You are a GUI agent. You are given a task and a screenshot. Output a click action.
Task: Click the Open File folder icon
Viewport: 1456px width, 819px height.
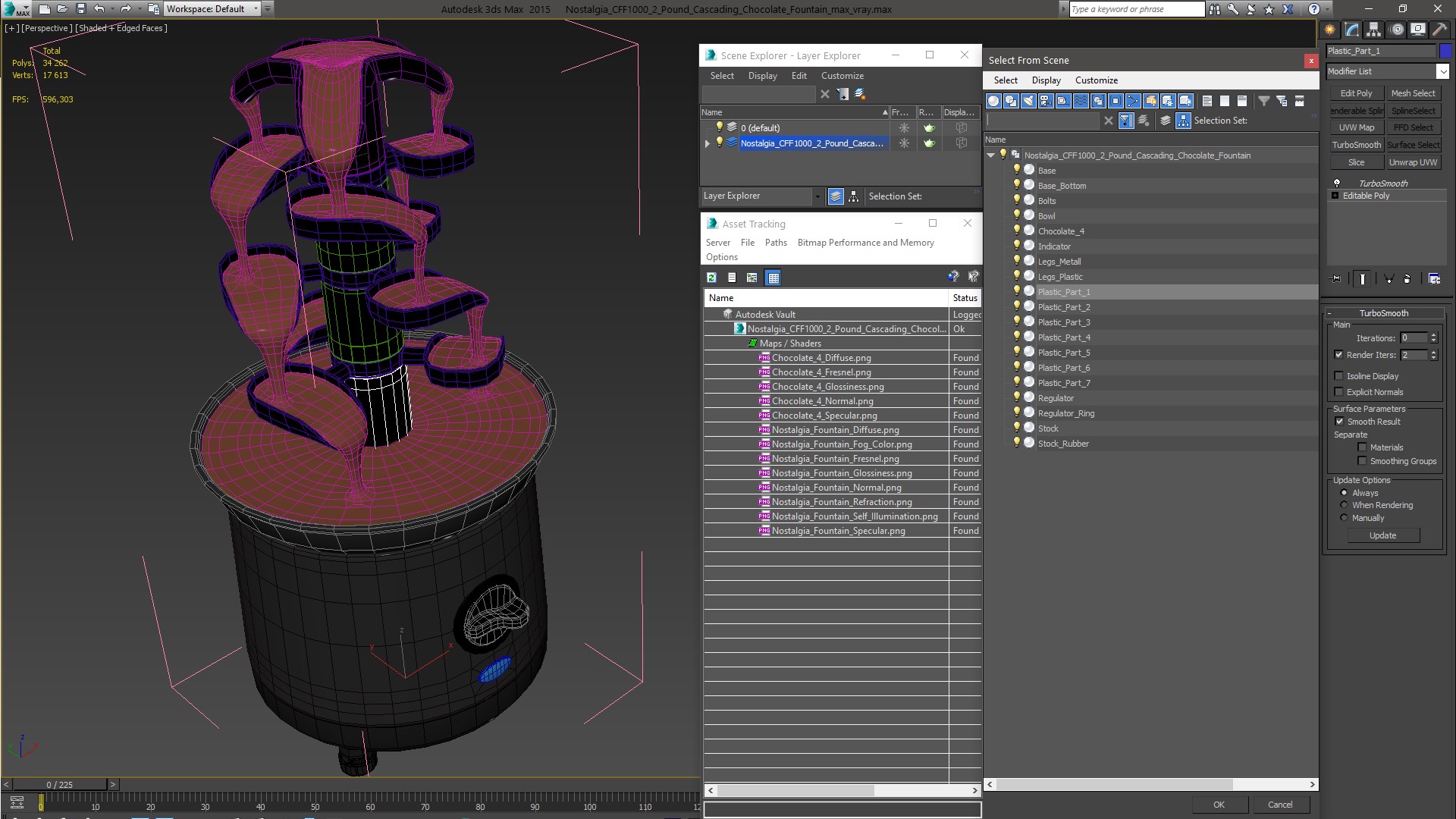(63, 9)
